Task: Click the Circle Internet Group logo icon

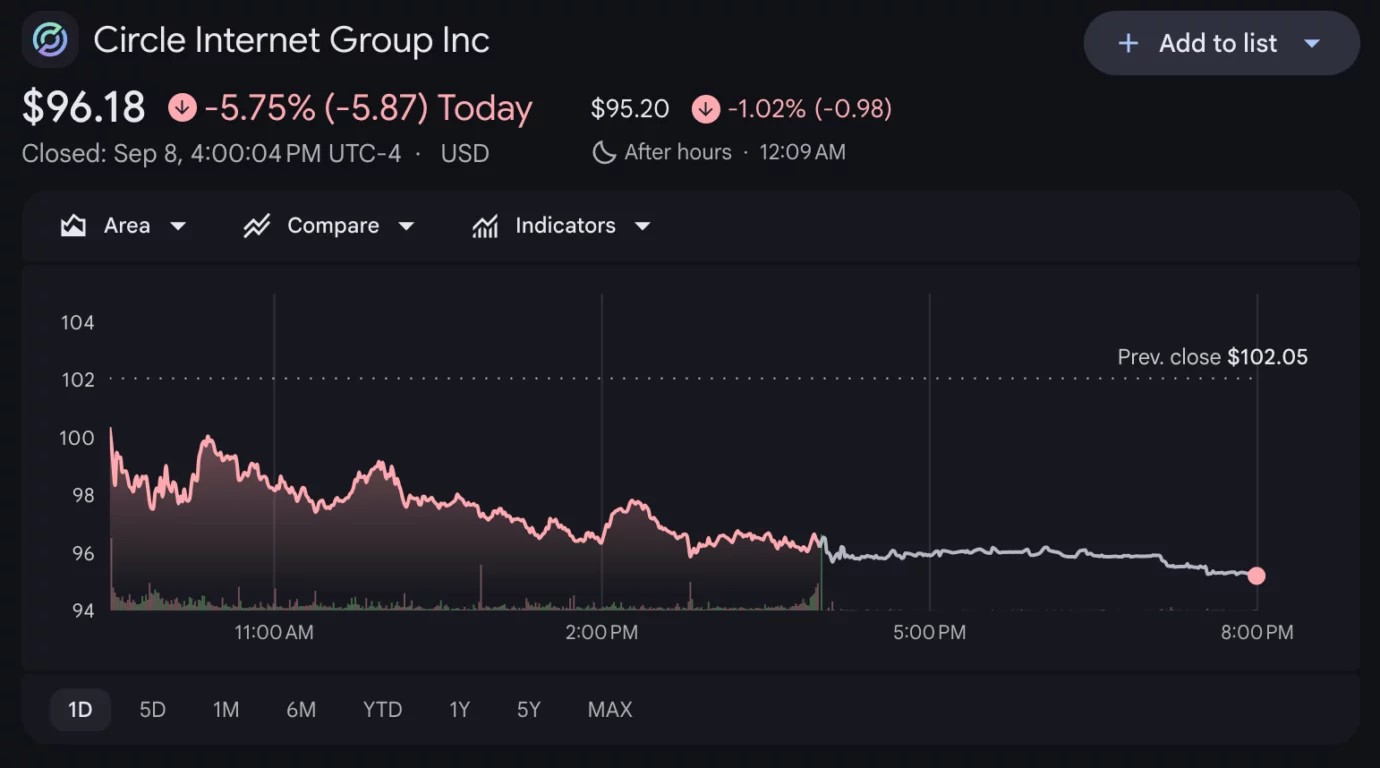Action: click(x=50, y=40)
